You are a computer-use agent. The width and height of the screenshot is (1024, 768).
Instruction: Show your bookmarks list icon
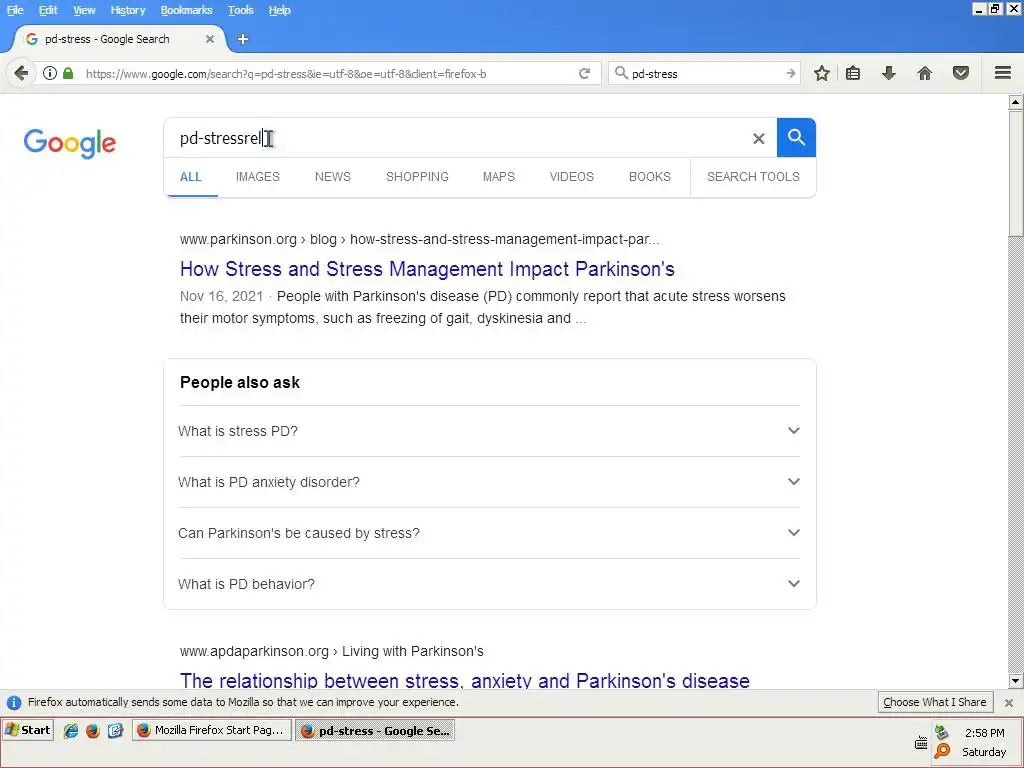click(x=853, y=73)
